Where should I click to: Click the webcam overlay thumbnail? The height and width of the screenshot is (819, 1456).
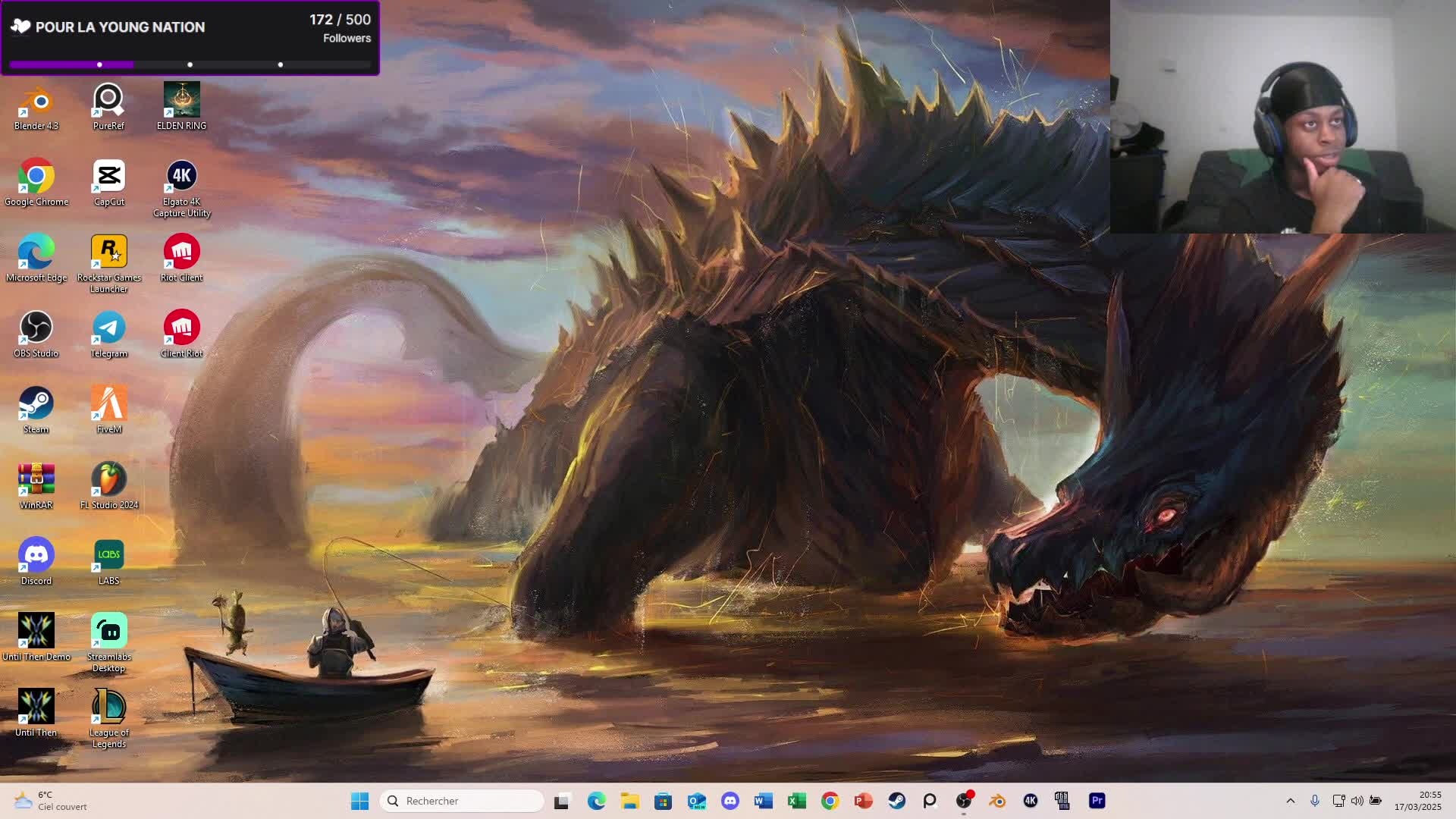[x=1282, y=116]
